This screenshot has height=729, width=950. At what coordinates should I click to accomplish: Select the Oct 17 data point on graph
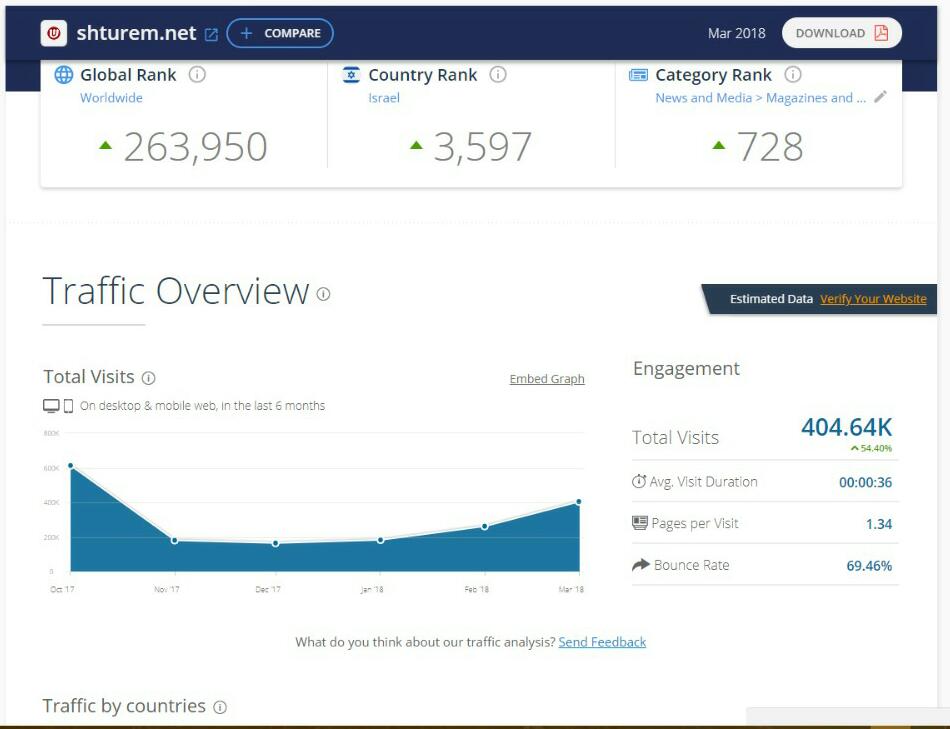point(70,466)
